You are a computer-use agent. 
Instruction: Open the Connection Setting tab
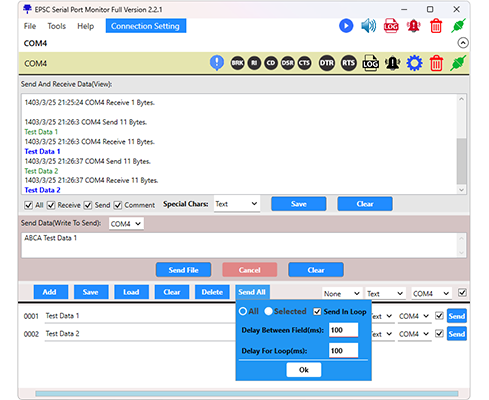tap(146, 26)
